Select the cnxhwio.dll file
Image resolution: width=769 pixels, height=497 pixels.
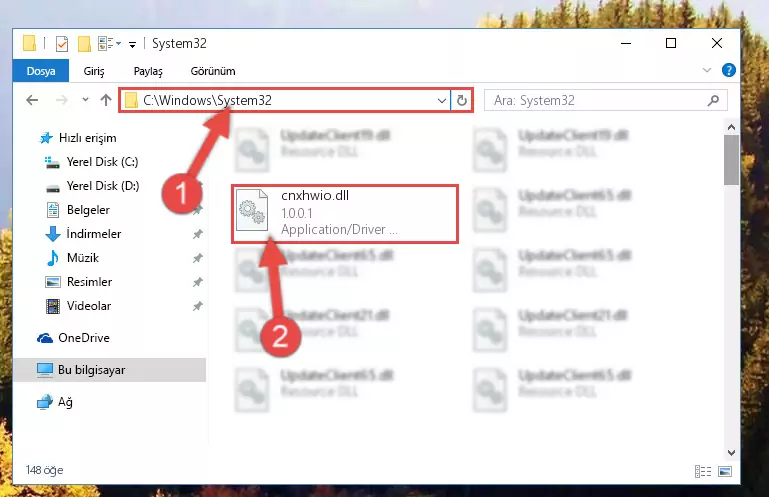point(345,214)
